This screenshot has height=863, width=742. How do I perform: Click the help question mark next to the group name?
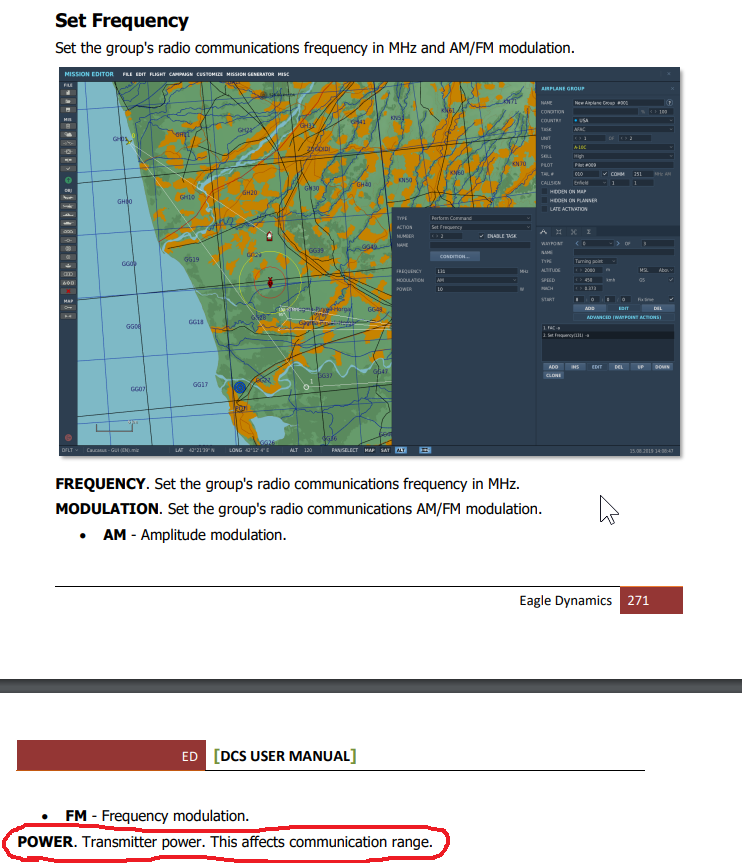point(669,103)
